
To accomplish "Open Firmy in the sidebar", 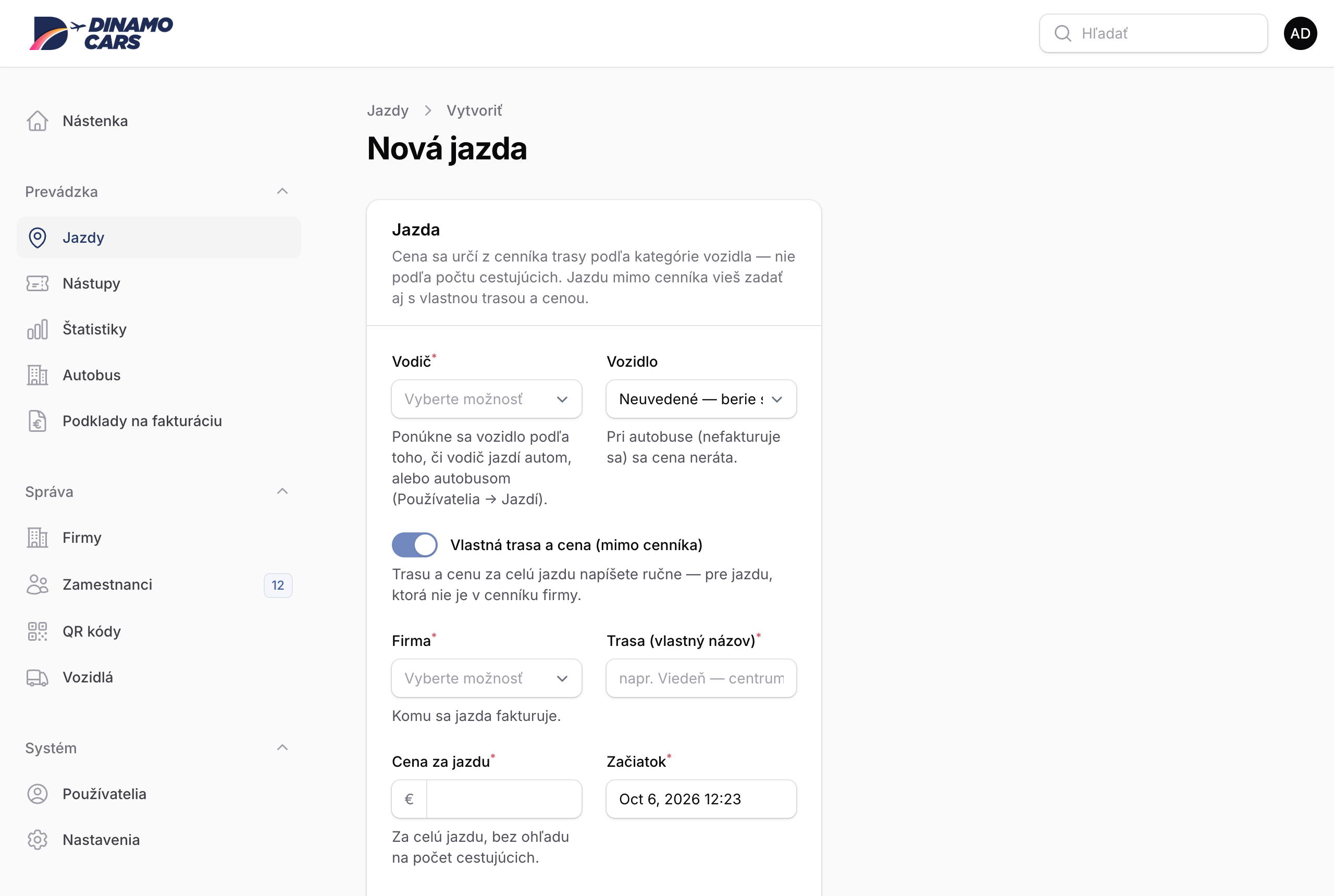I will (x=159, y=538).
